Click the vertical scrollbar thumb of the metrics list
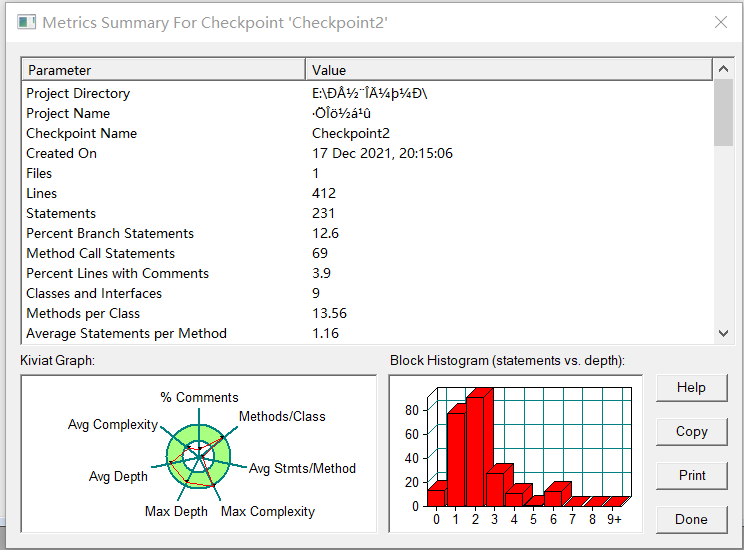Viewport: 744px width, 550px height. tap(723, 113)
